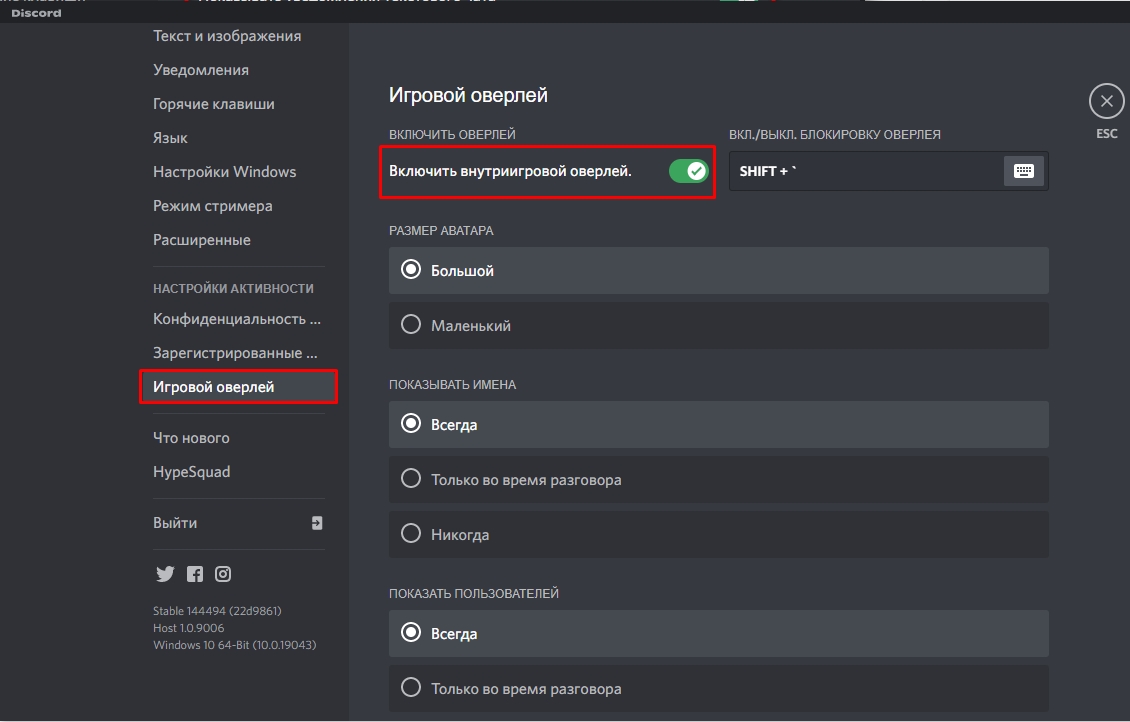Viewport: 1130px width, 722px height.
Task: Open HypeSquad settings page
Action: 192,471
